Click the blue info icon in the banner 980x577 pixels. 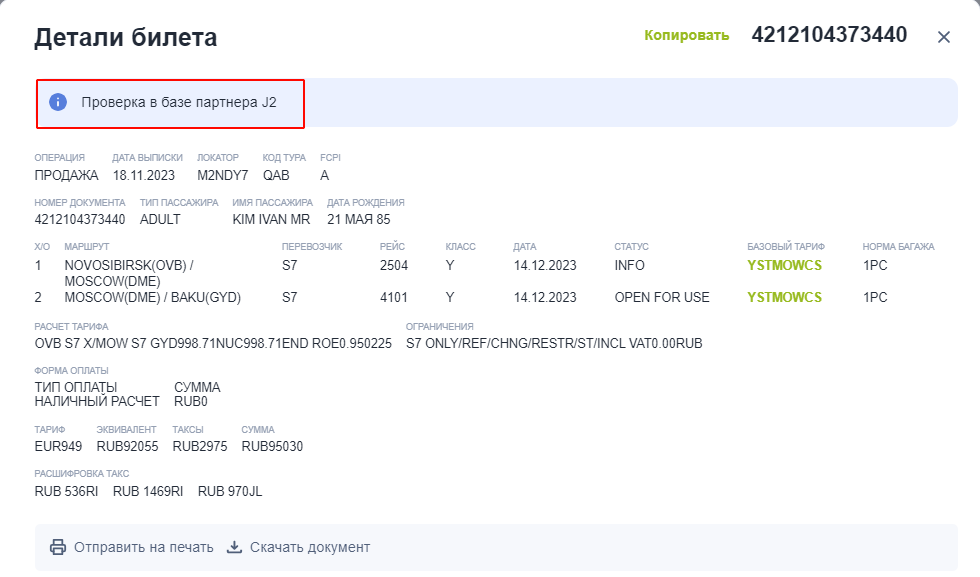pos(58,102)
